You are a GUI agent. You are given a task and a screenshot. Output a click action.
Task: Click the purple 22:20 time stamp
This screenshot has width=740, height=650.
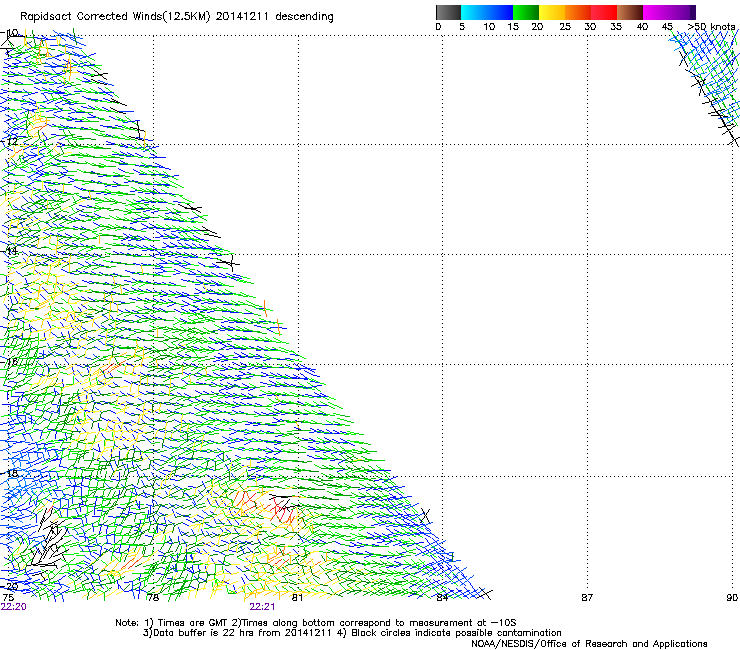(x=14, y=607)
